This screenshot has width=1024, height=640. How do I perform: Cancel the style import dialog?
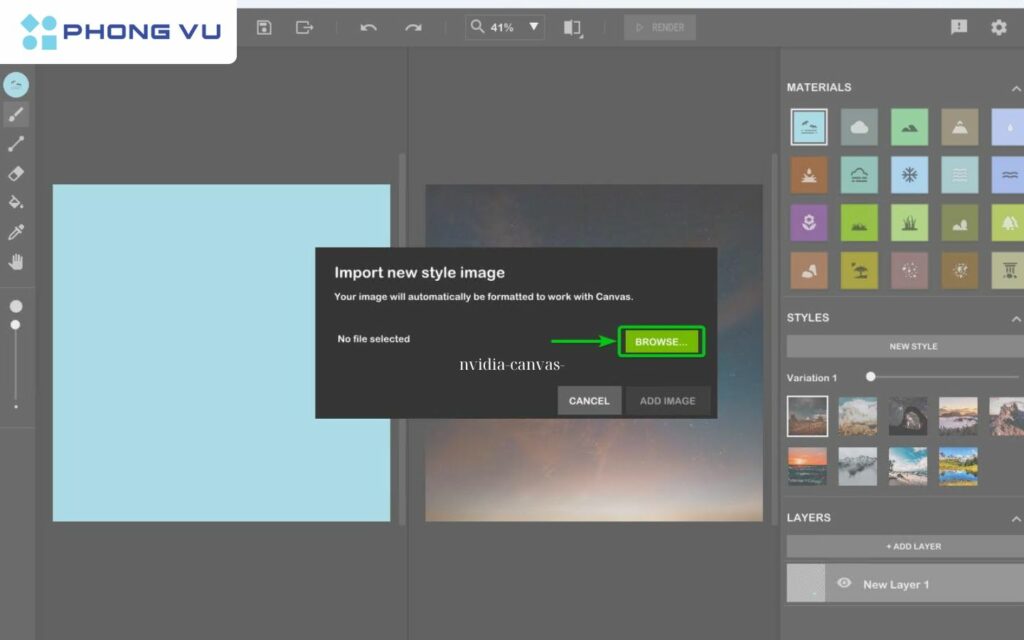589,400
